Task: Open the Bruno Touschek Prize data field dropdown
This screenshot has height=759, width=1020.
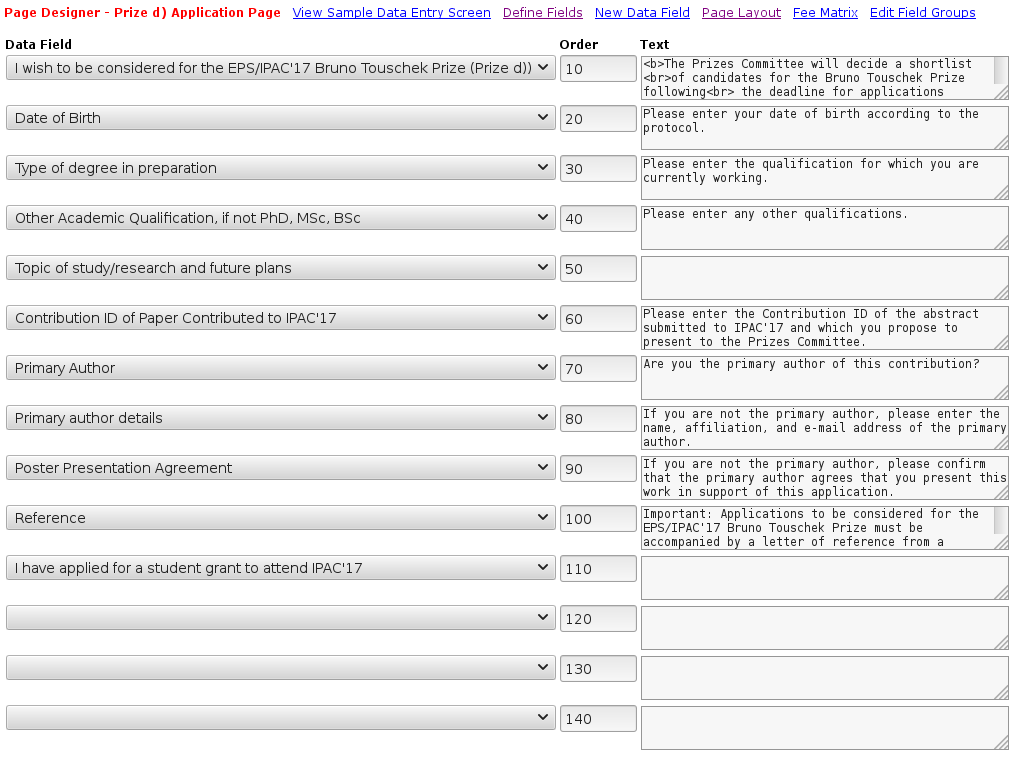Action: coord(281,68)
